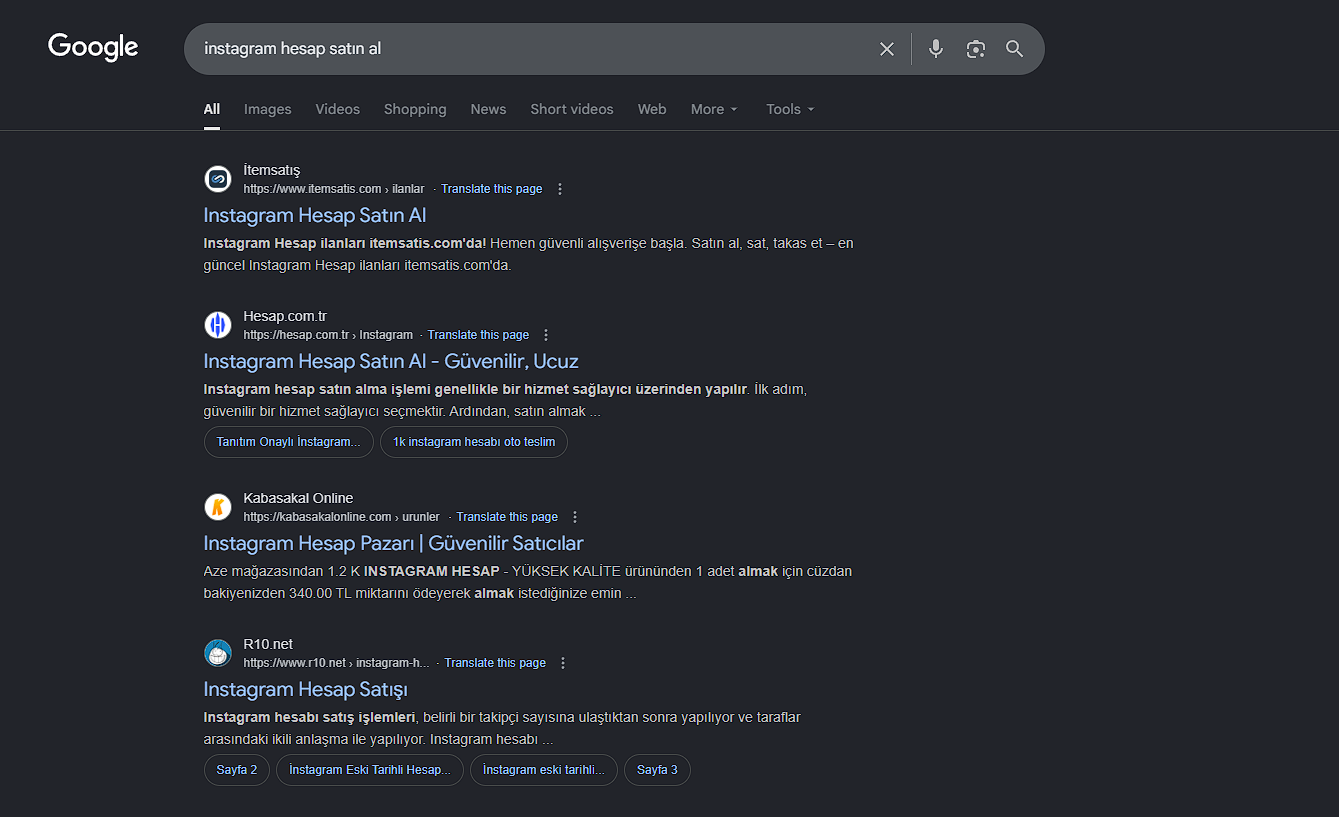This screenshot has height=817, width=1339.
Task: Open more options for the İtemsatış result
Action: [x=560, y=189]
